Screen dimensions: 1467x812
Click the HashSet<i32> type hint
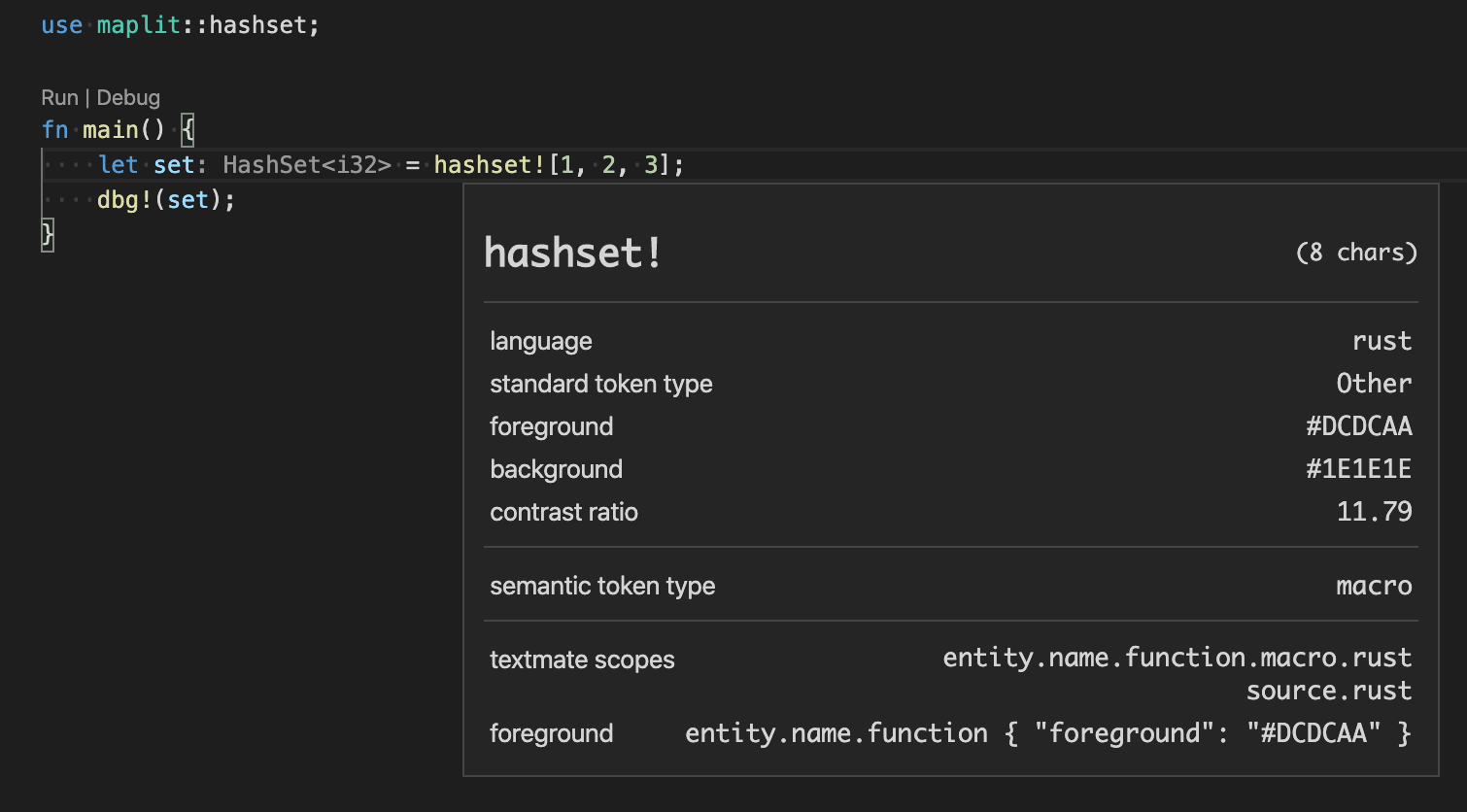pyautogui.click(x=307, y=165)
